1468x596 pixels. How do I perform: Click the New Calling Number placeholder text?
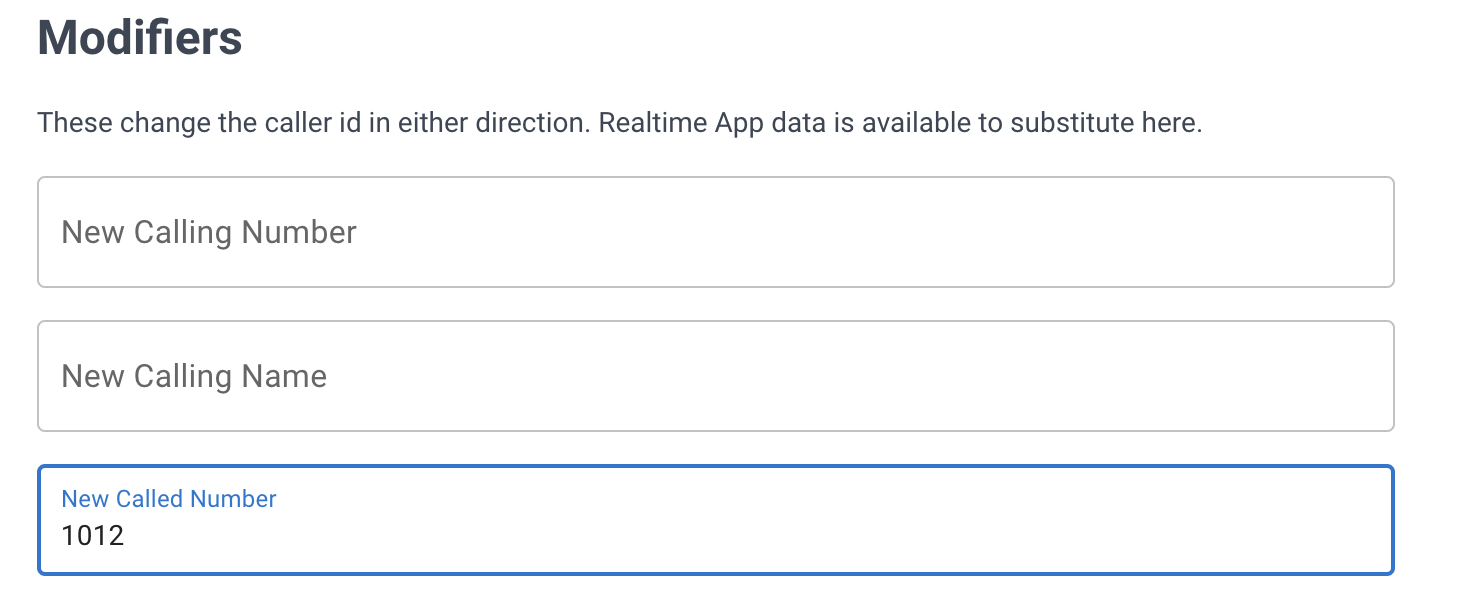(x=209, y=232)
